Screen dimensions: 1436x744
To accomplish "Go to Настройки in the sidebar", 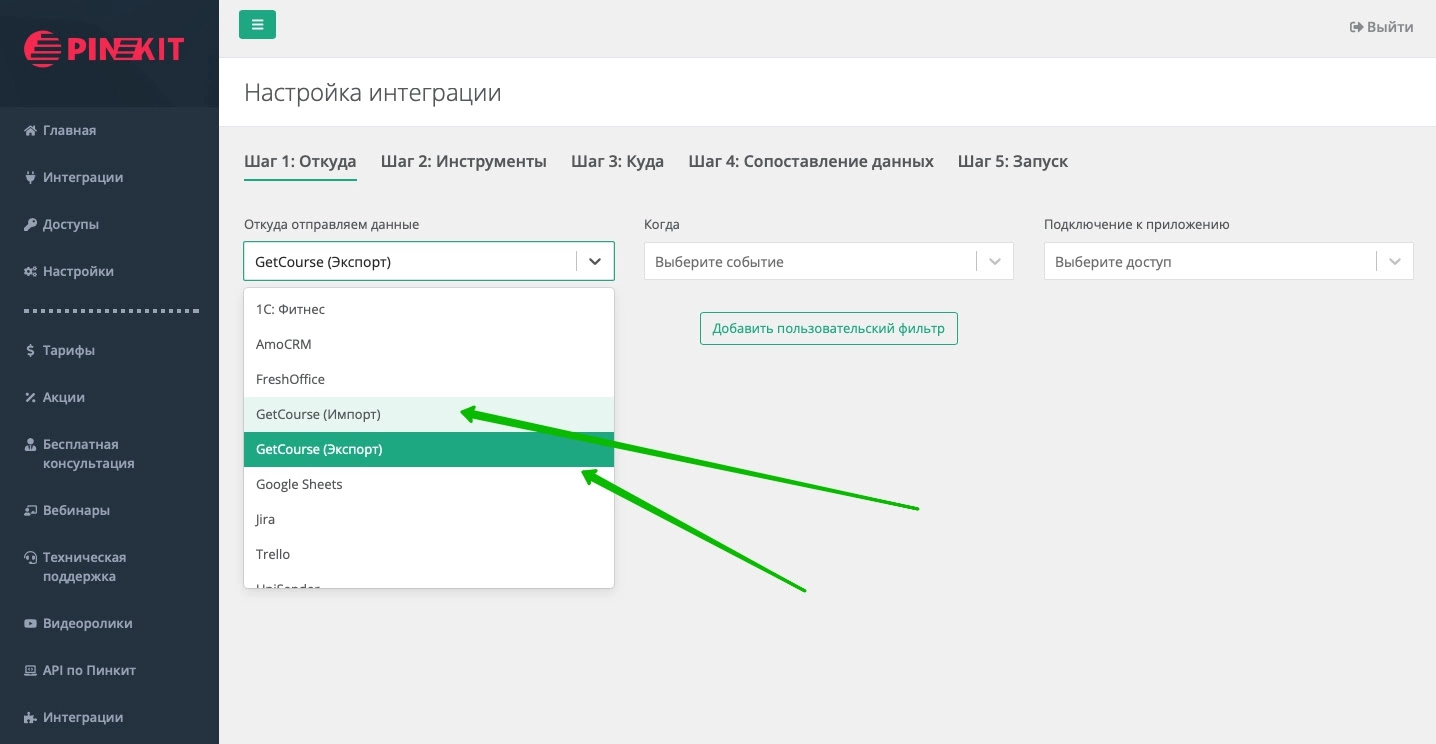I will tap(77, 272).
